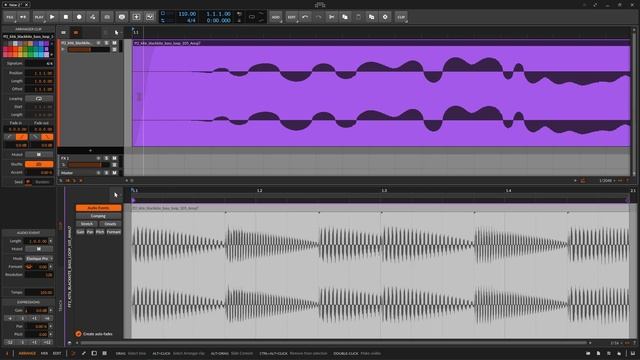Toggle the clip Muted M button in the inspector
This screenshot has height=360, width=640.
coord(39,155)
